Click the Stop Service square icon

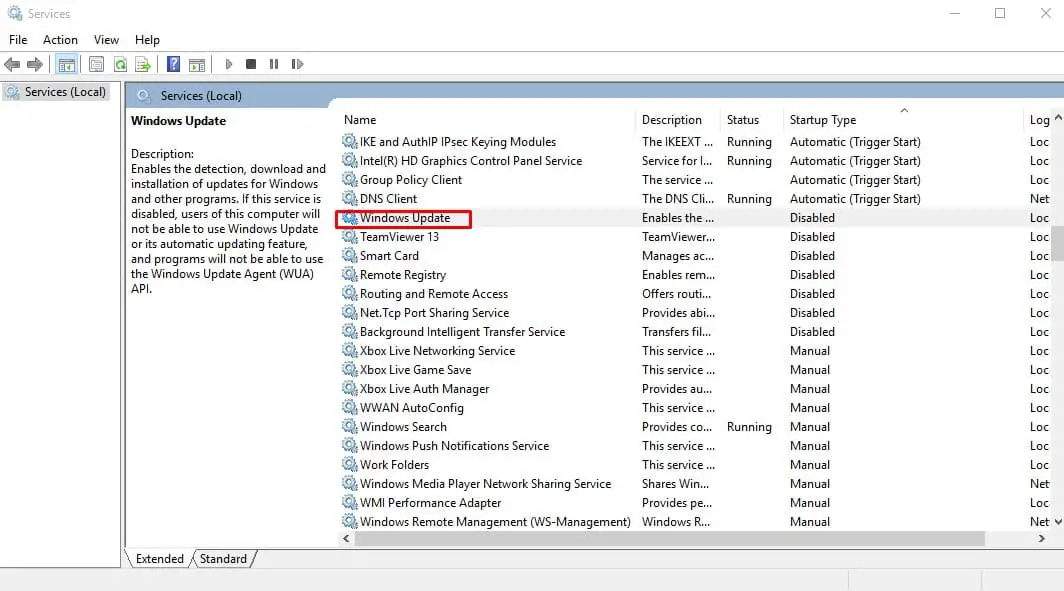251,64
